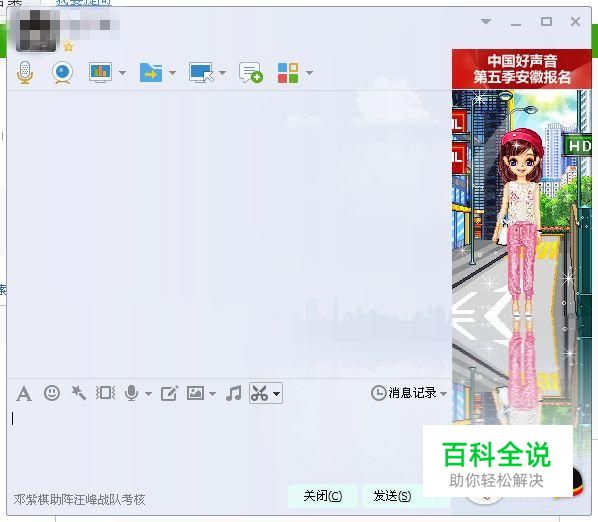Open the 中国好声音 signup banner ad
598x522 pixels.
[522, 69]
